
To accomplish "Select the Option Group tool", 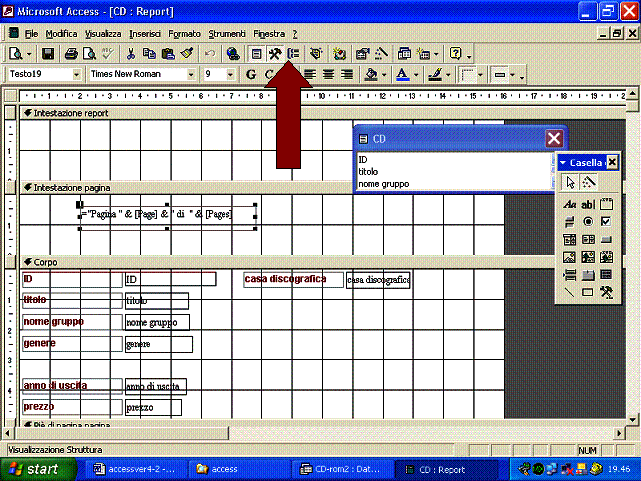I will 606,204.
